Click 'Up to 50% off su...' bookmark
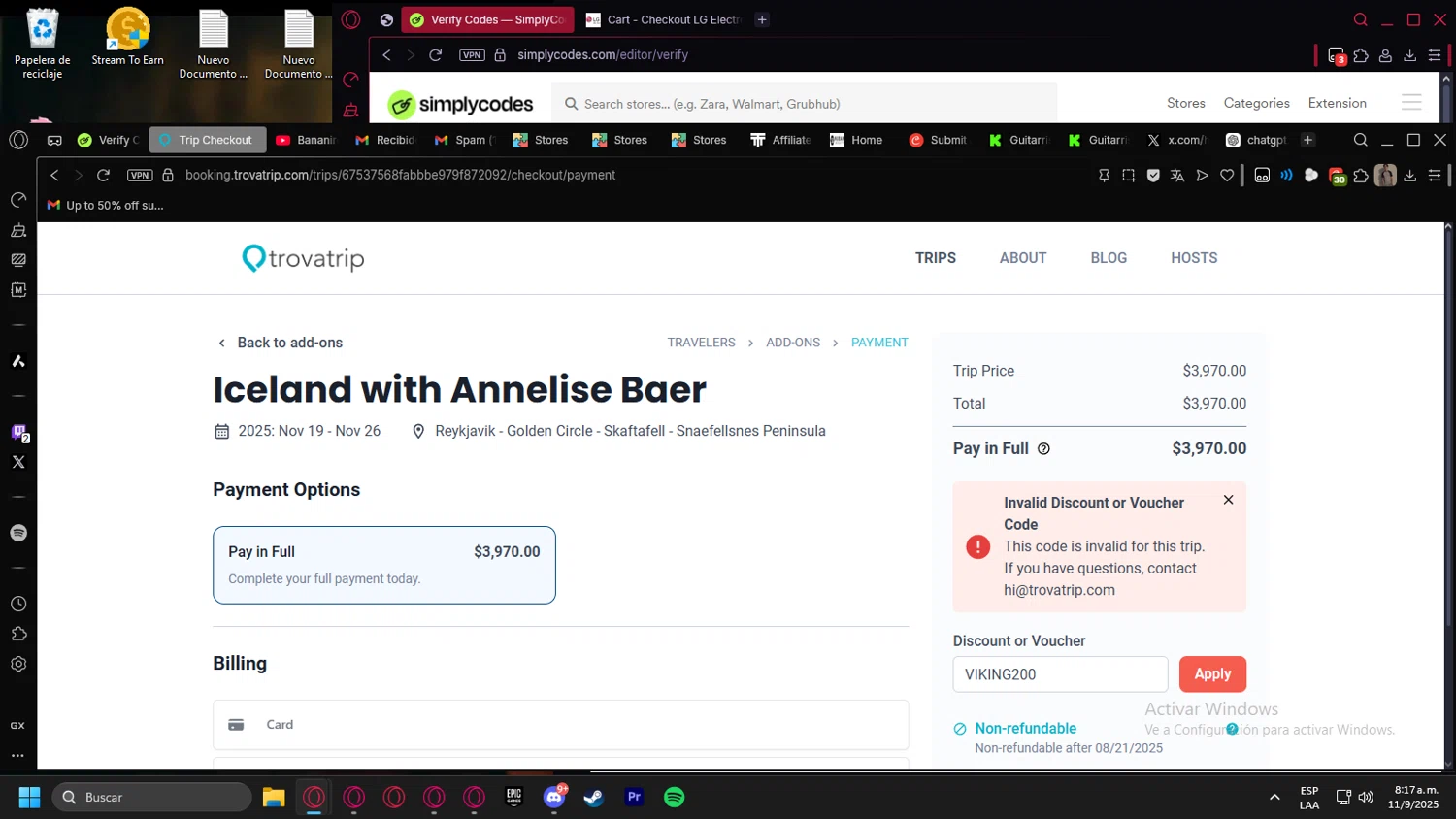1456x819 pixels. coord(106,206)
